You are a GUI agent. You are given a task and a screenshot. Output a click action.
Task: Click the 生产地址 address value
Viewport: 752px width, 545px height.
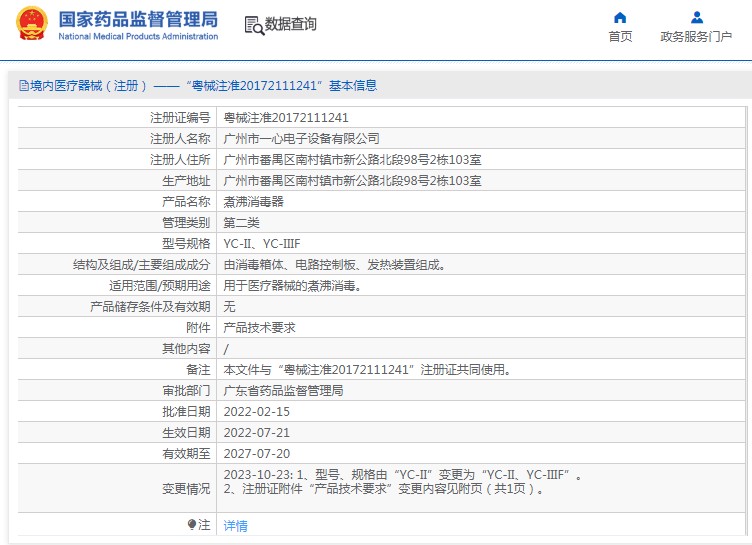click(x=352, y=181)
